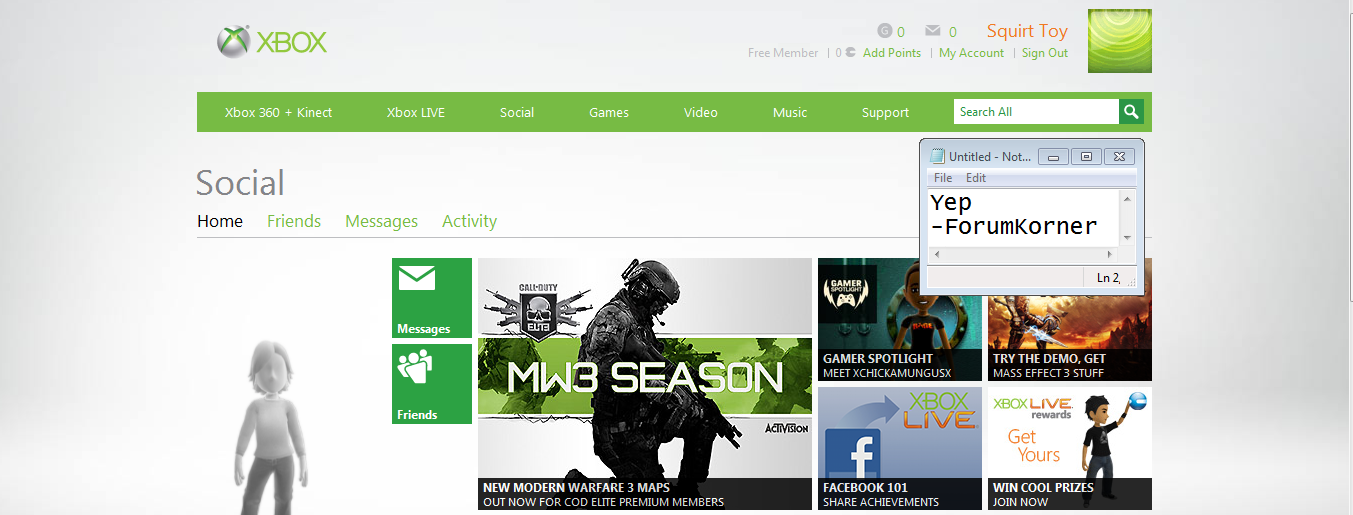Click the Squirt Toy gamertag

tap(1027, 31)
